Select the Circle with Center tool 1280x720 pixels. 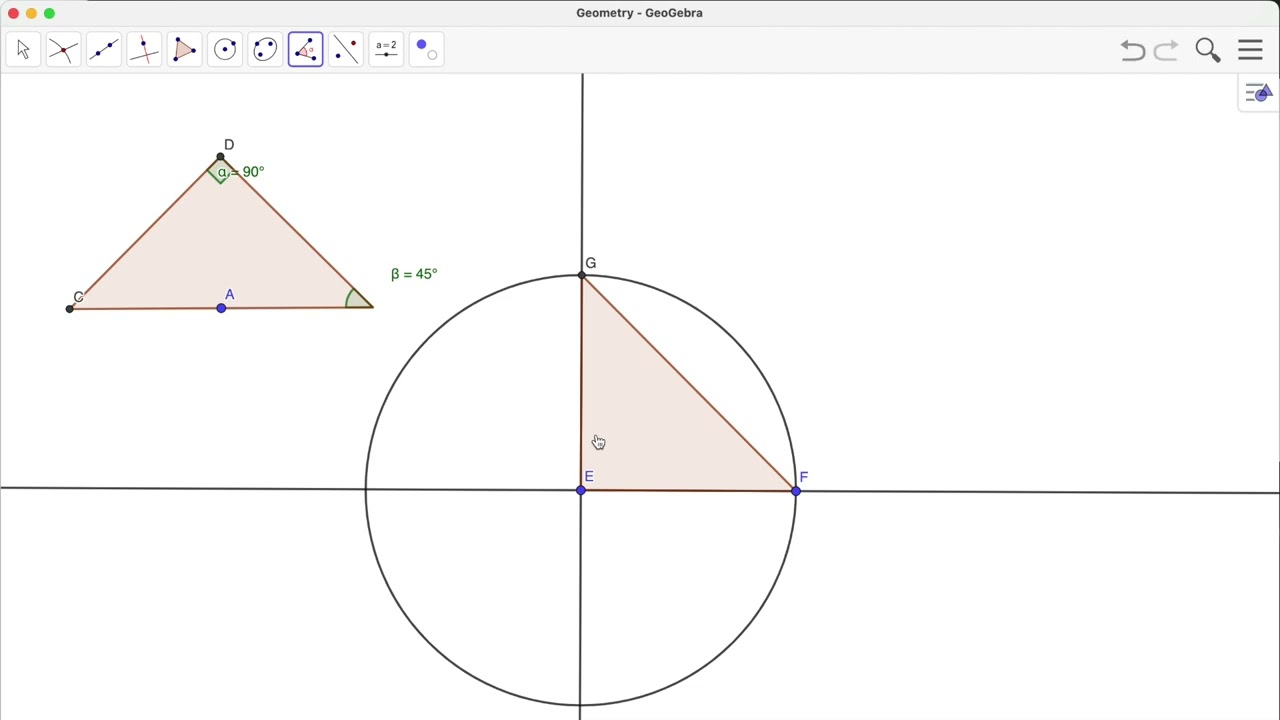pos(225,49)
